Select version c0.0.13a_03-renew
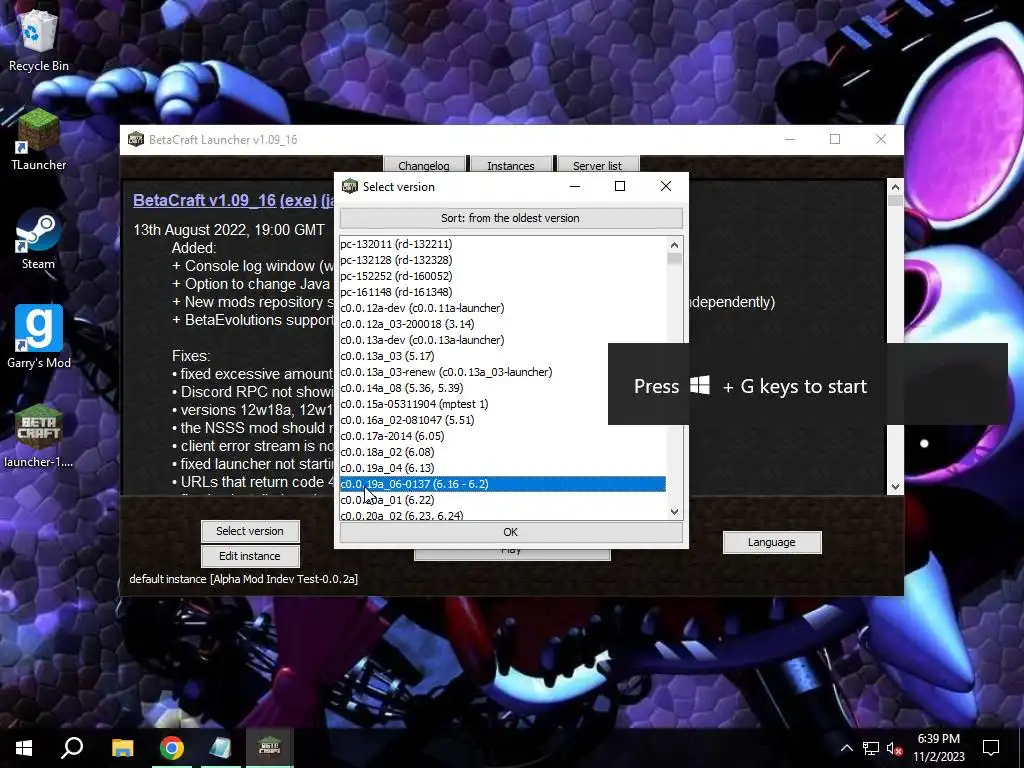The image size is (1024, 768). pyautogui.click(x=502, y=372)
